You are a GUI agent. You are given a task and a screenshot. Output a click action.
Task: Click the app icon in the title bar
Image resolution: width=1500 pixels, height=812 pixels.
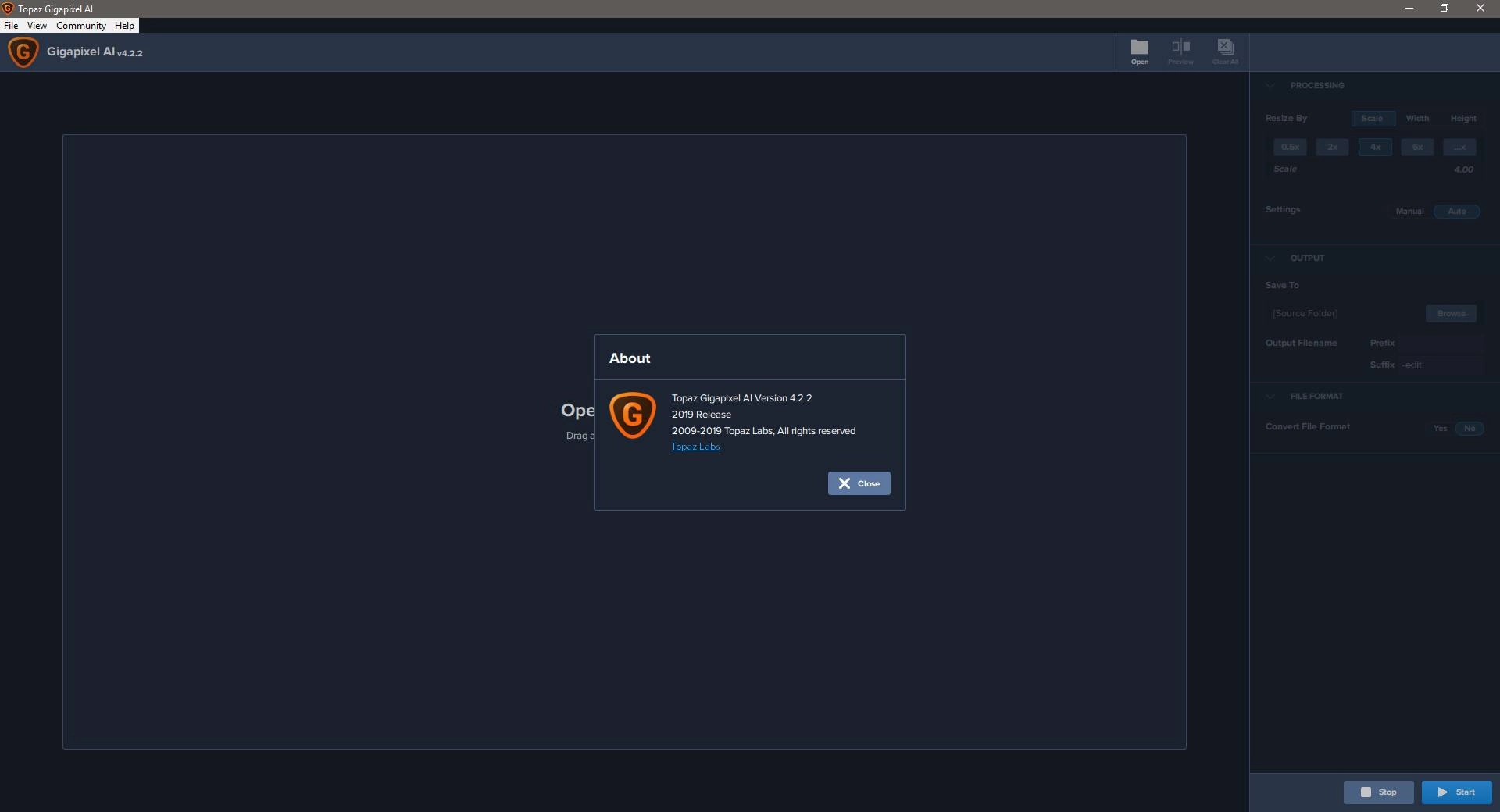coord(8,9)
